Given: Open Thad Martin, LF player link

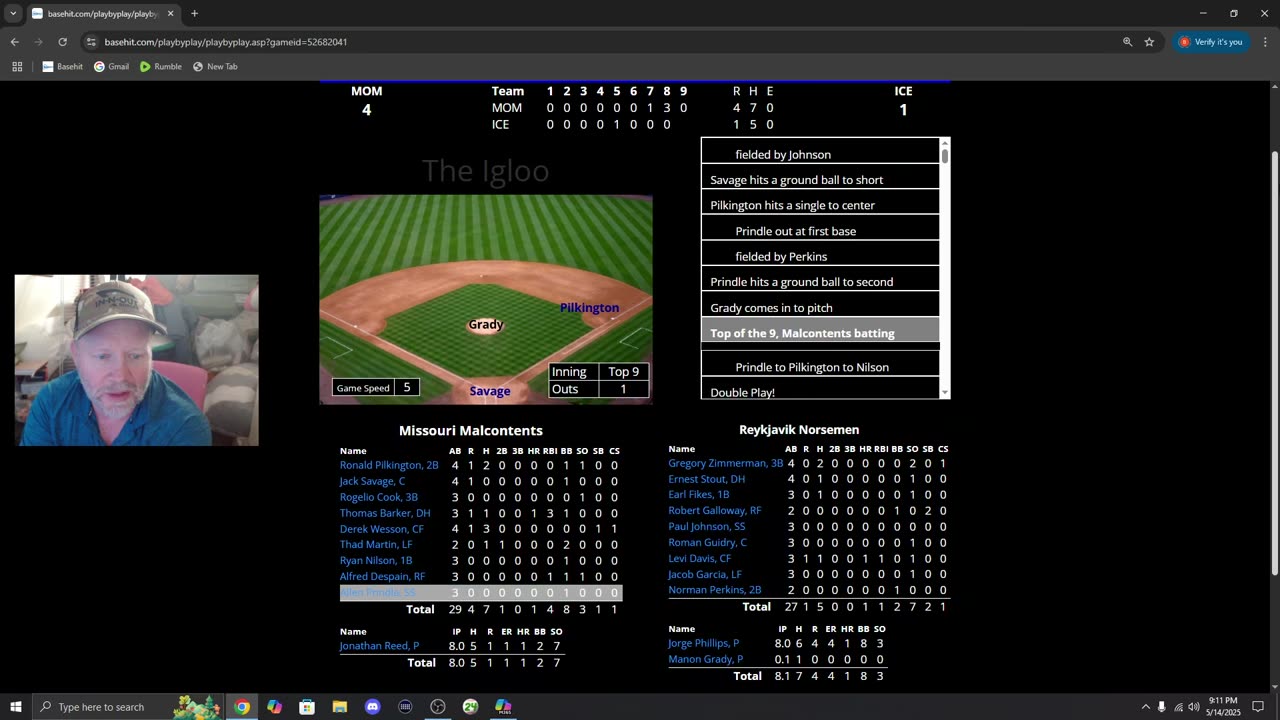Looking at the screenshot, I should tap(376, 545).
